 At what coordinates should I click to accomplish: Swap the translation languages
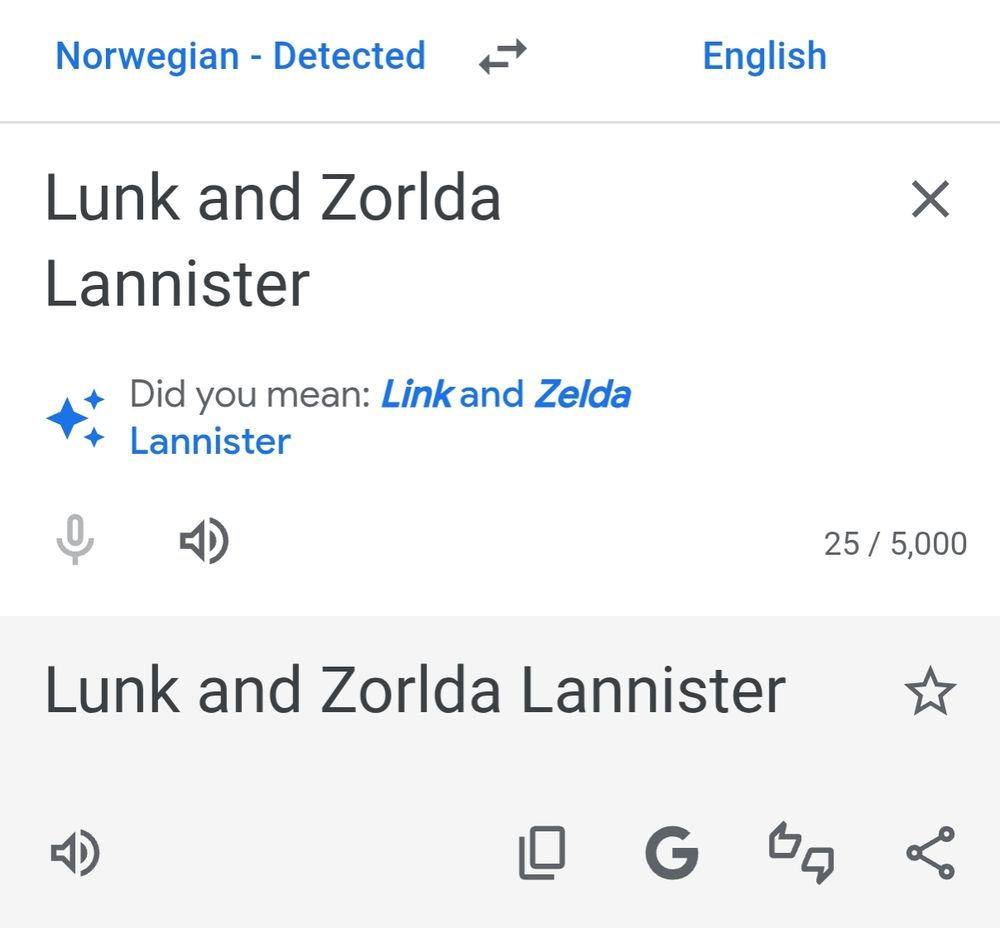pos(503,56)
